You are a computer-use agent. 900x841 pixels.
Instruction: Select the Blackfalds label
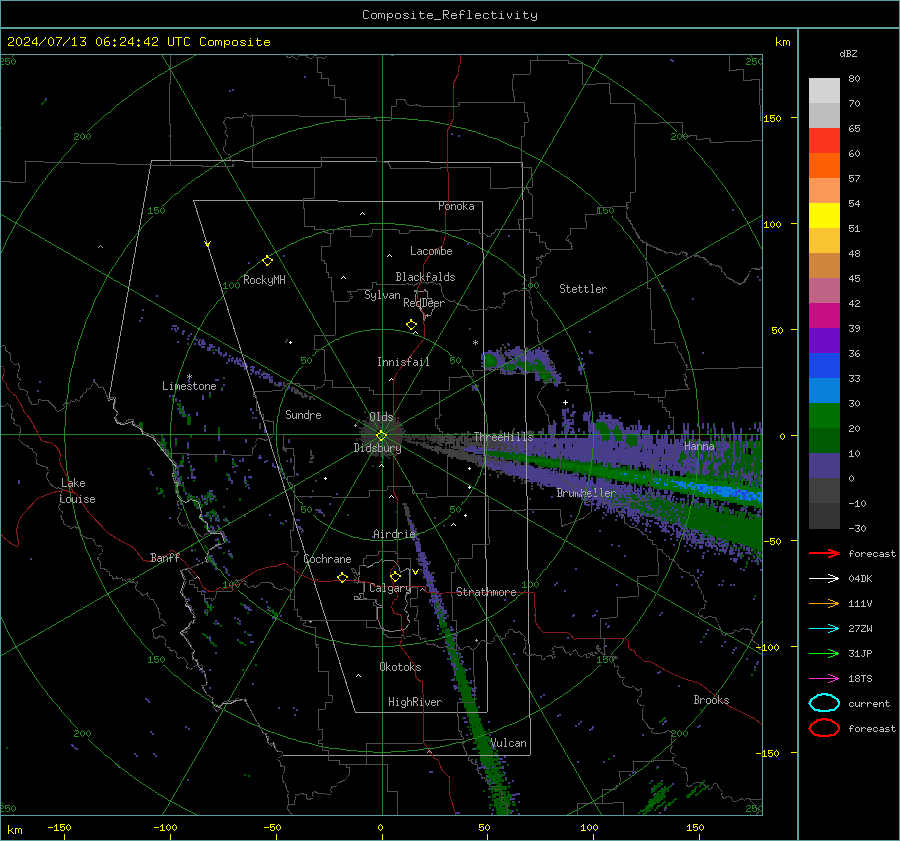tap(425, 277)
